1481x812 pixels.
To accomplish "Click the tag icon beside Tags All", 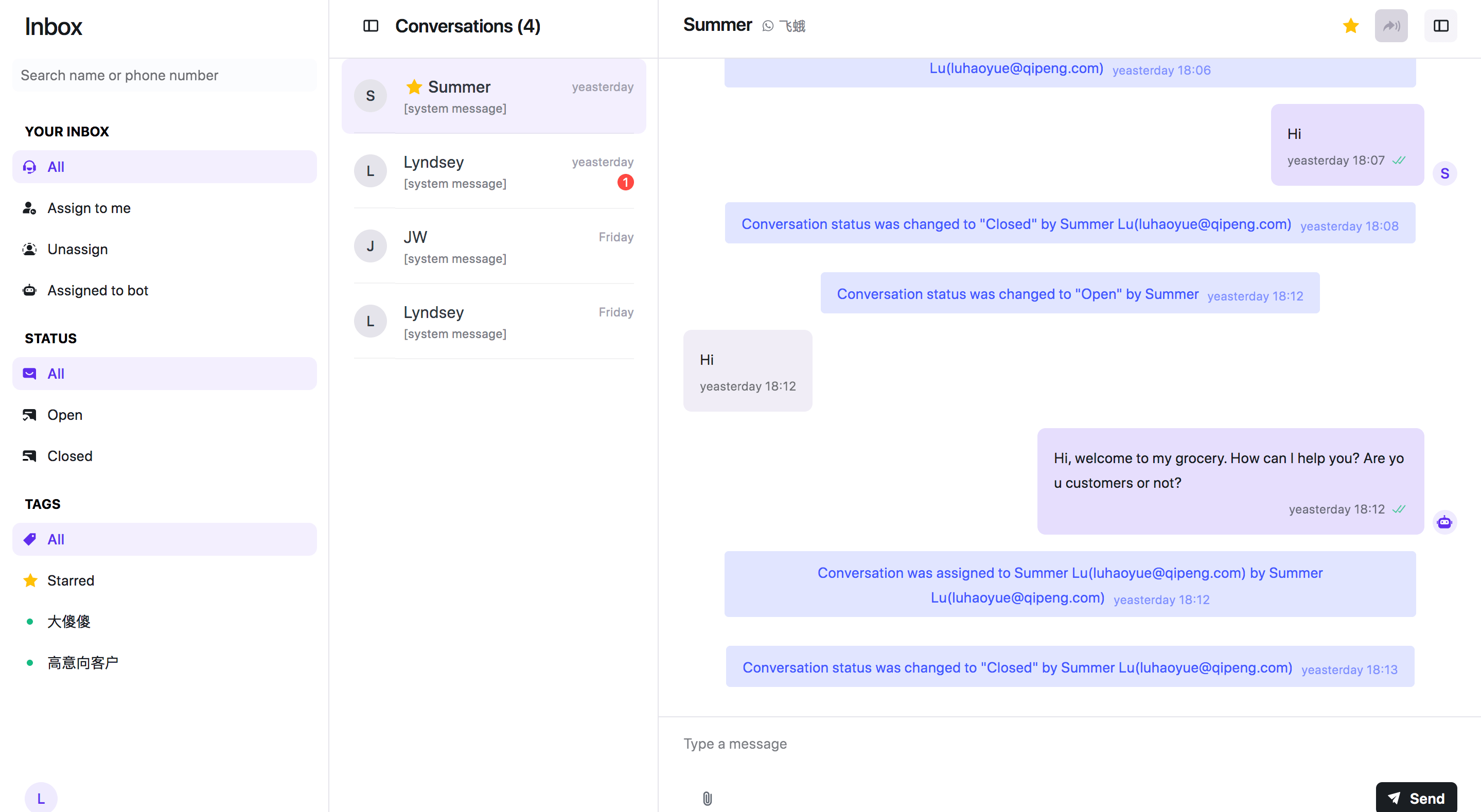I will [29, 539].
